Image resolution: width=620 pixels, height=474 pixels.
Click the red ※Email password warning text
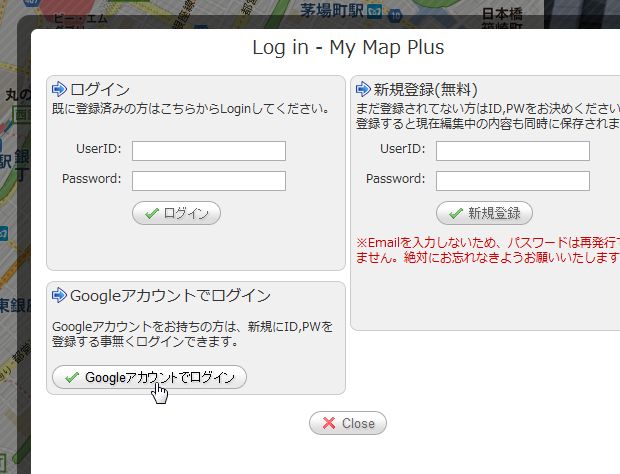coord(488,250)
